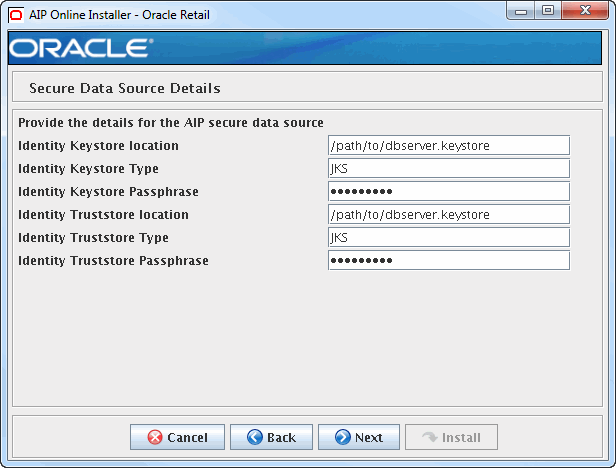
Task: Click into Identity Keystore Passphrase field
Action: pos(449,191)
